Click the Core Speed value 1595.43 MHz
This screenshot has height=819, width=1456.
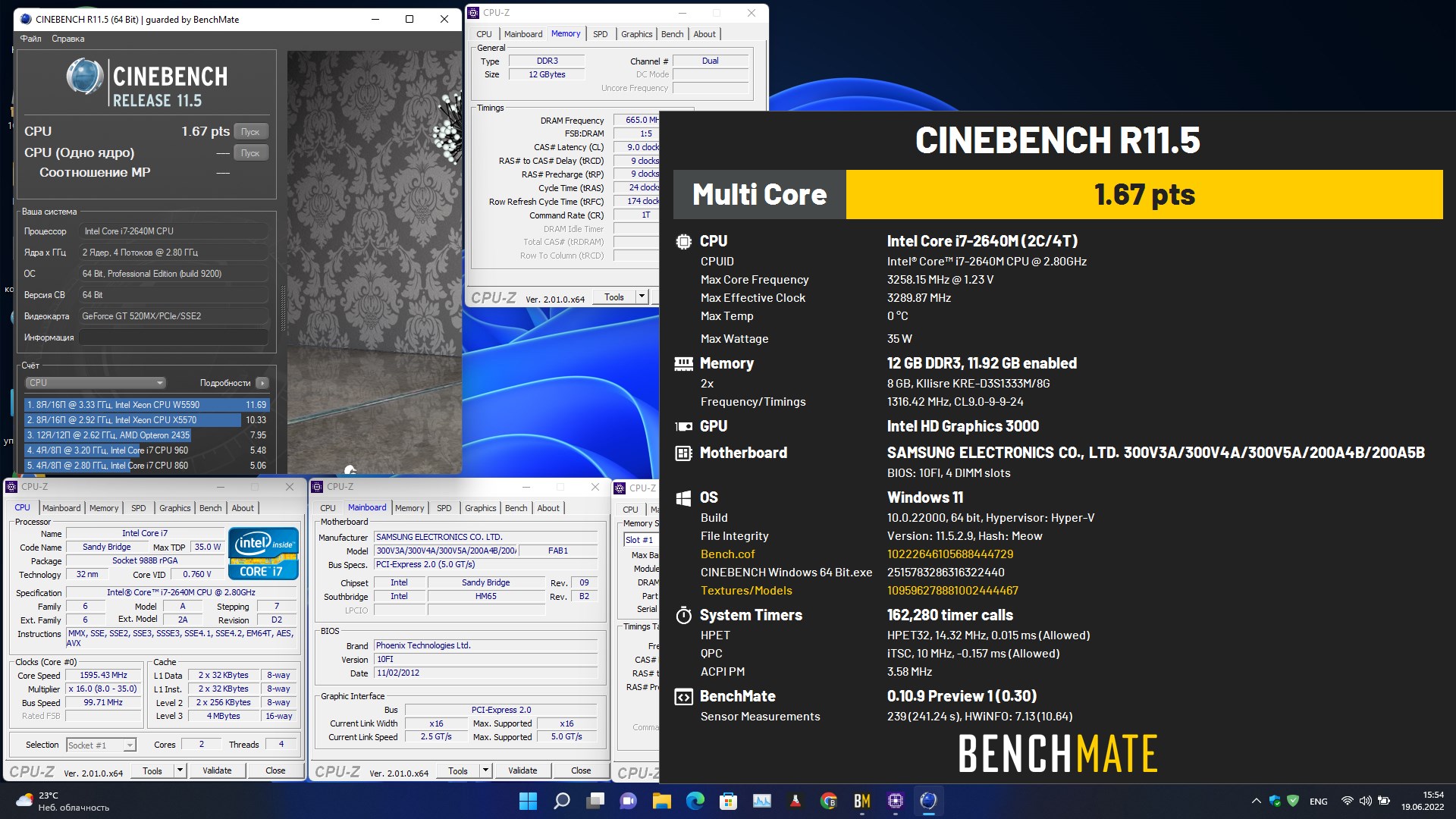pyautogui.click(x=103, y=675)
